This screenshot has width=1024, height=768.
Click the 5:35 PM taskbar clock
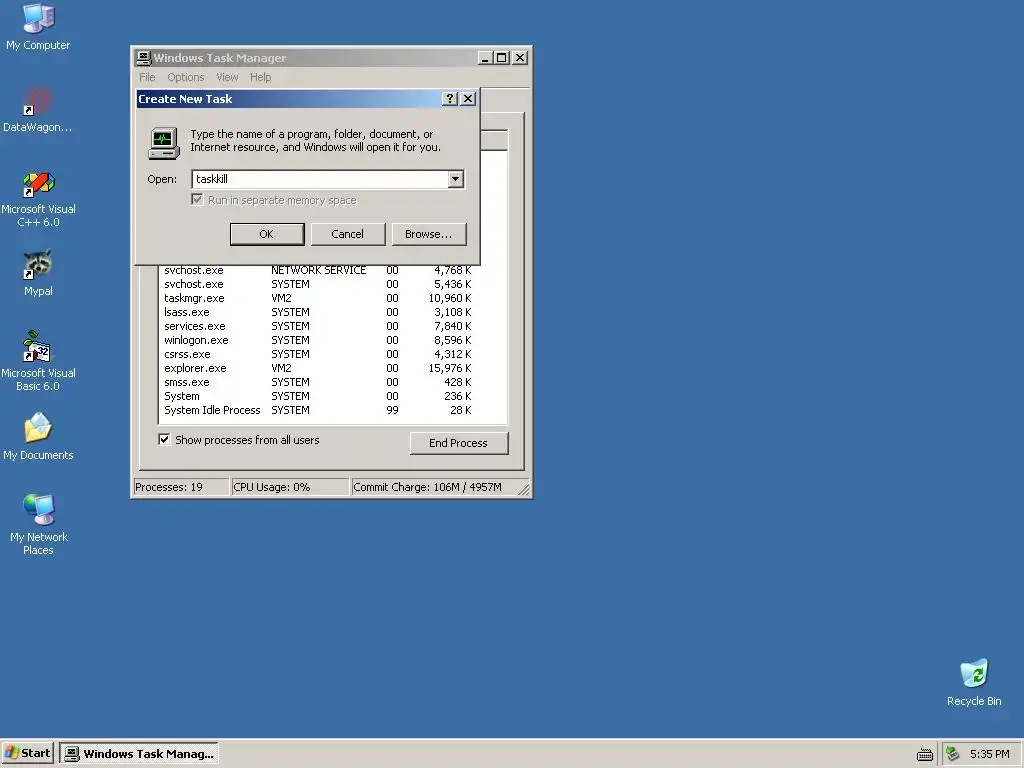[989, 754]
